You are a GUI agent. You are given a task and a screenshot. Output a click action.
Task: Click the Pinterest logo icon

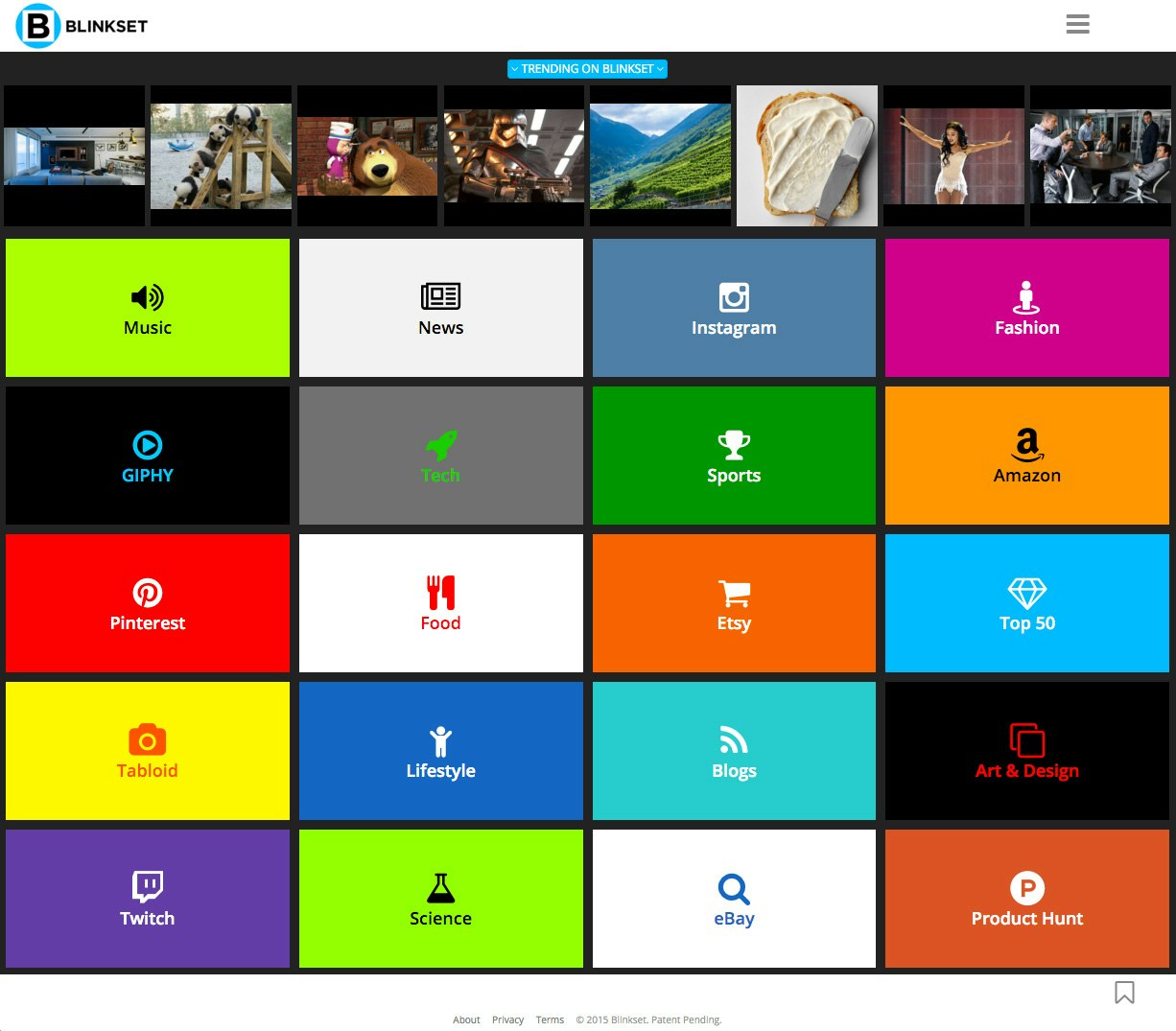point(148,593)
